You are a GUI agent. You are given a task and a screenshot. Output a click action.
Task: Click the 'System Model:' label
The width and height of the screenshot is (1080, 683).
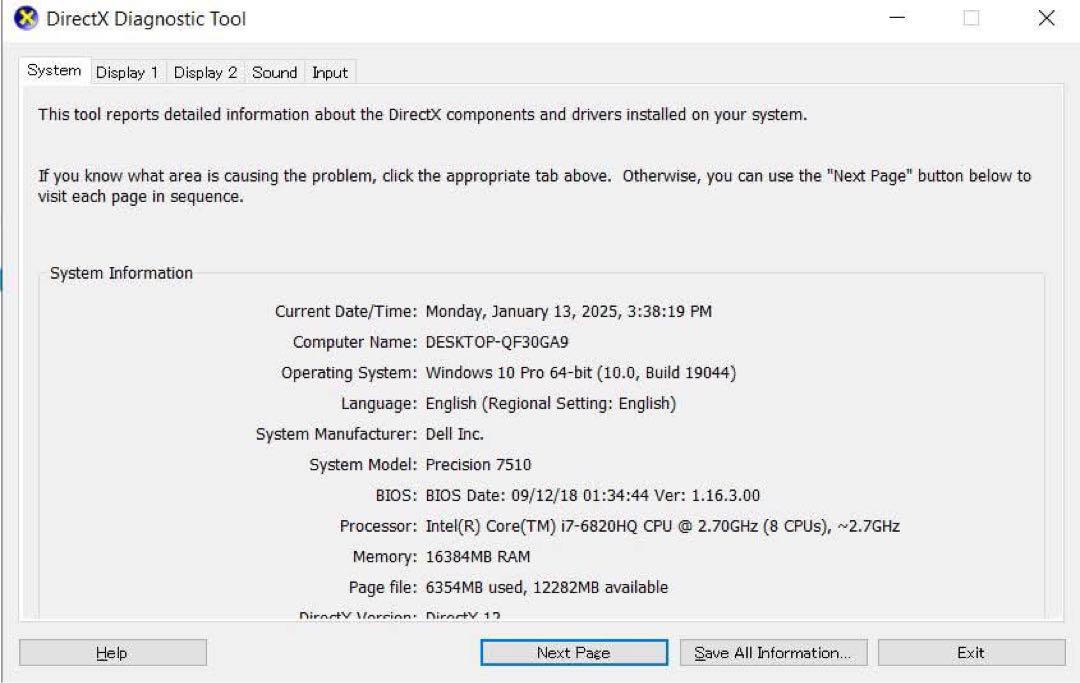click(363, 465)
